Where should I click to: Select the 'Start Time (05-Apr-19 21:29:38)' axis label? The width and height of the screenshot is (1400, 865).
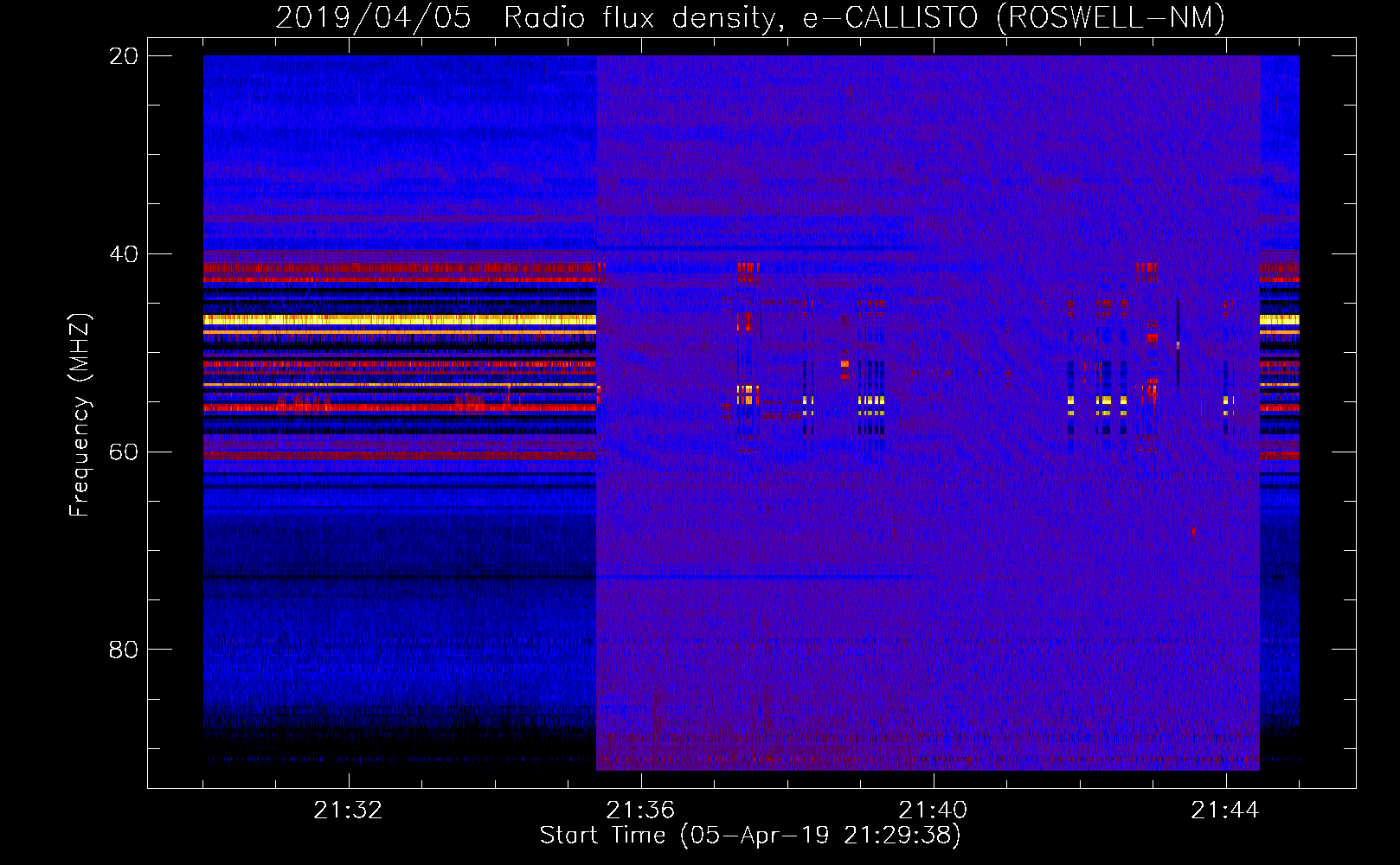click(x=750, y=835)
